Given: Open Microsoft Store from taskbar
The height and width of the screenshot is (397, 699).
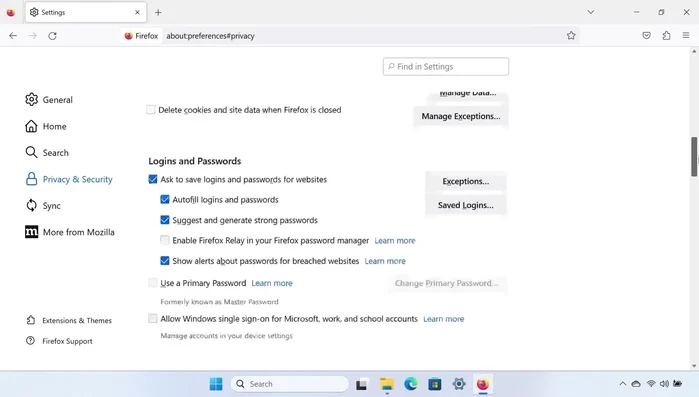Looking at the screenshot, I should tap(435, 384).
